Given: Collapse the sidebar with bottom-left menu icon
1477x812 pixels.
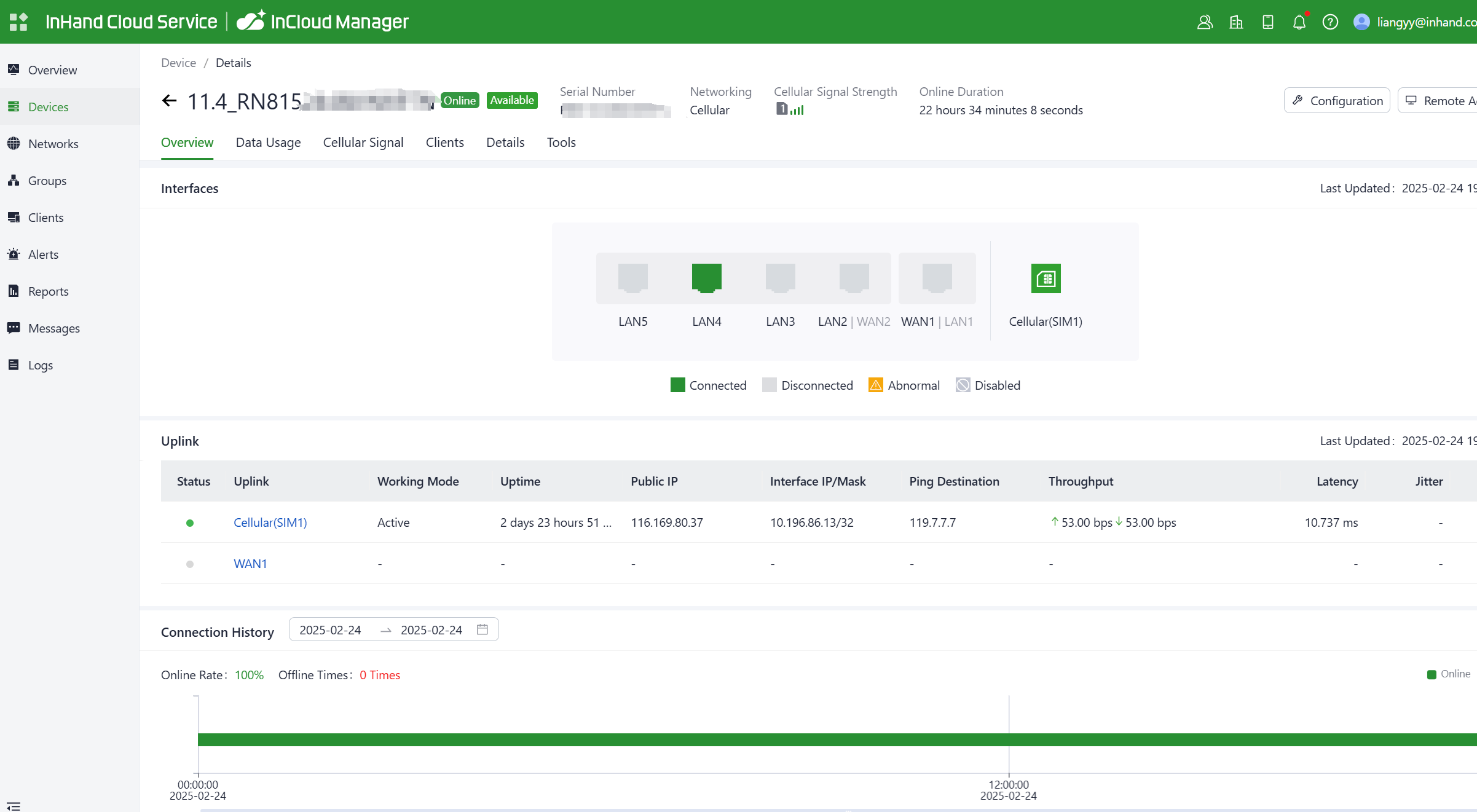Looking at the screenshot, I should click(14, 806).
